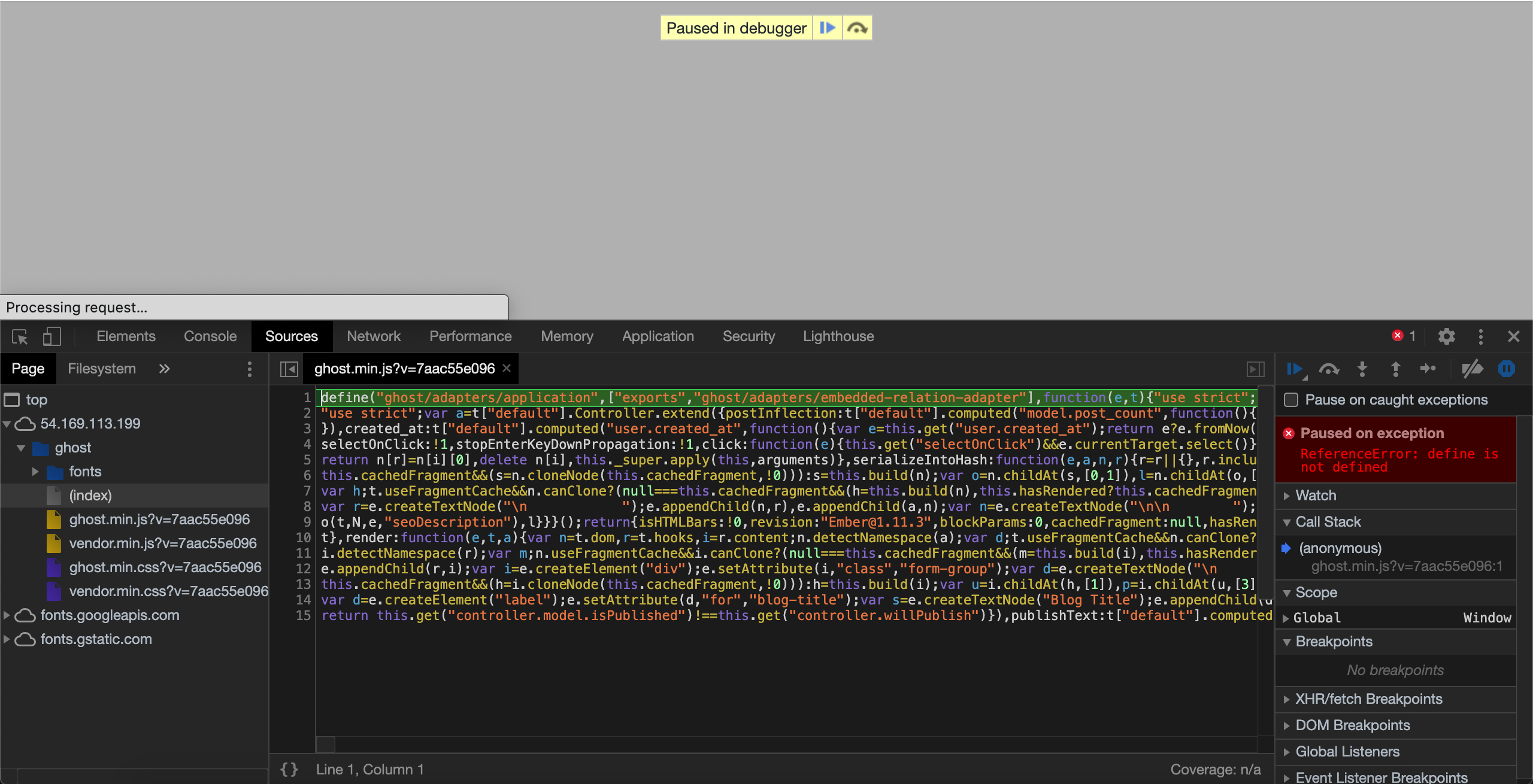This screenshot has height=784, width=1533.
Task: Click line number 15 gutter
Action: coord(304,615)
